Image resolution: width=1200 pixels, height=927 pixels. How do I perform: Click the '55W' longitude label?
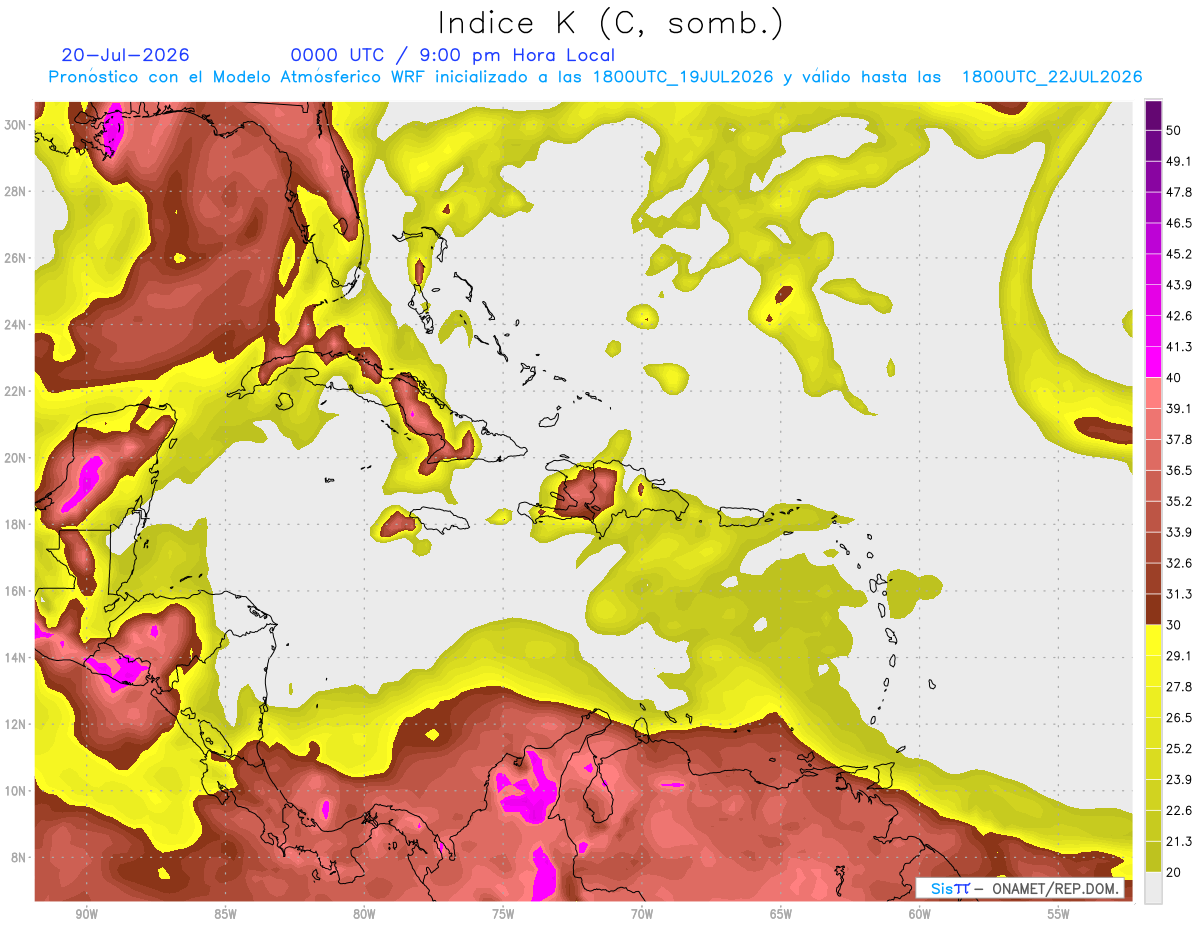(1059, 914)
